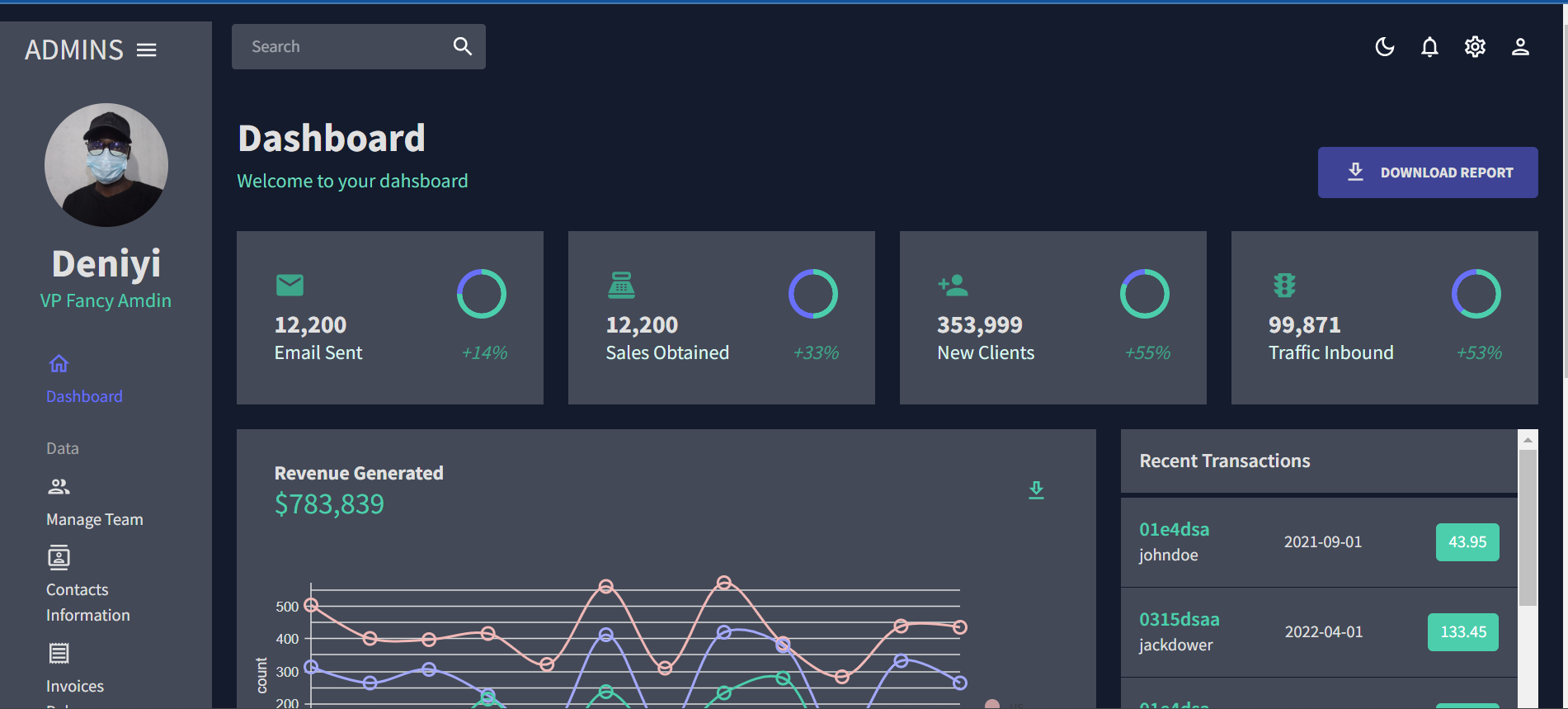
Task: Click the Sales Obtained register icon
Action: coord(621,285)
